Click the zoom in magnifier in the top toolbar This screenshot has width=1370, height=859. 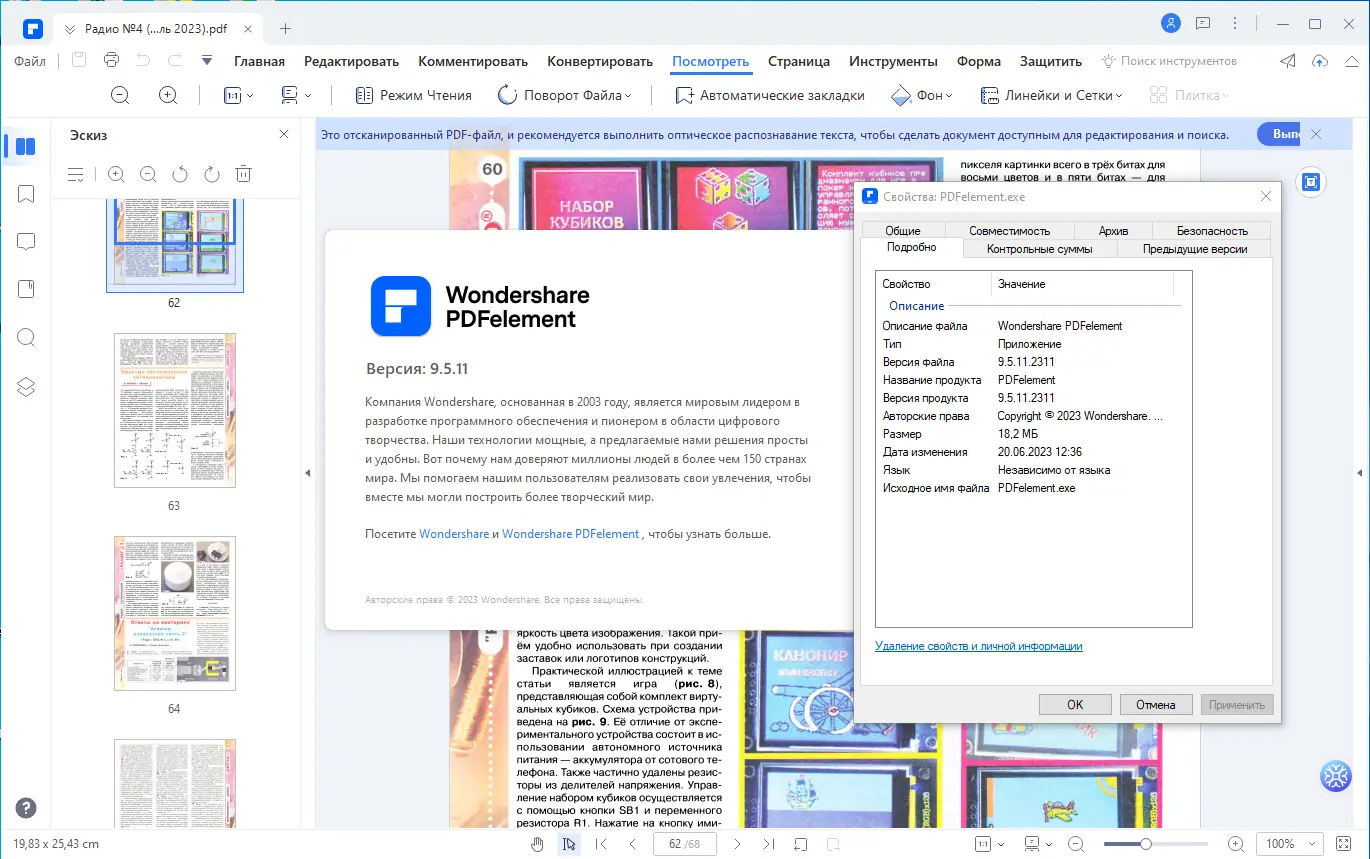[x=168, y=95]
